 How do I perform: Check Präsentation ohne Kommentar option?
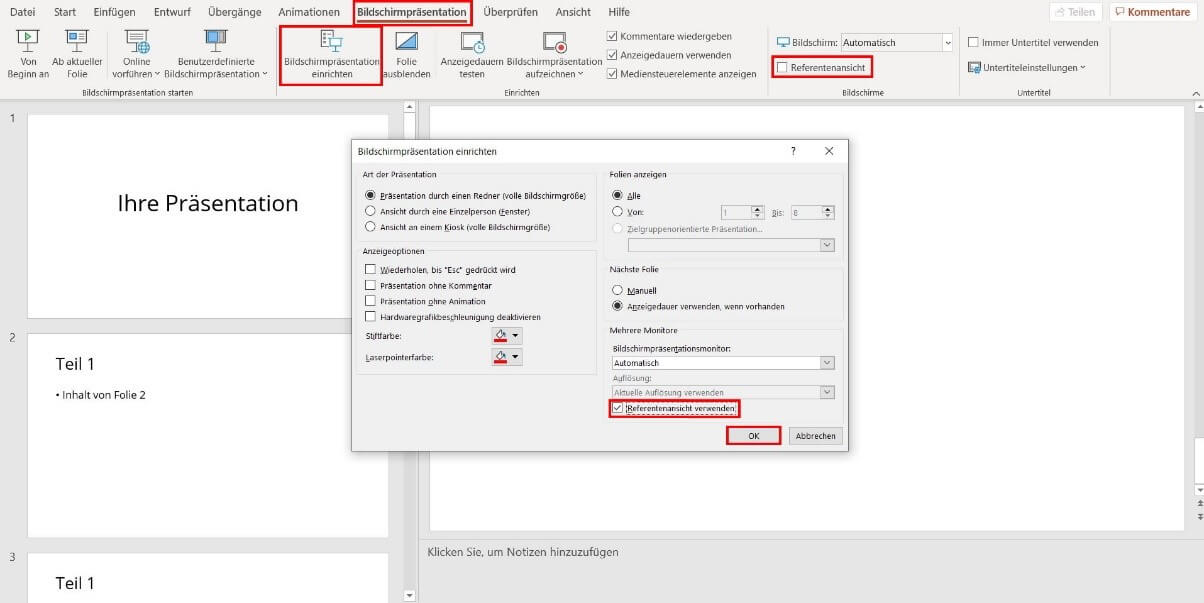click(371, 286)
